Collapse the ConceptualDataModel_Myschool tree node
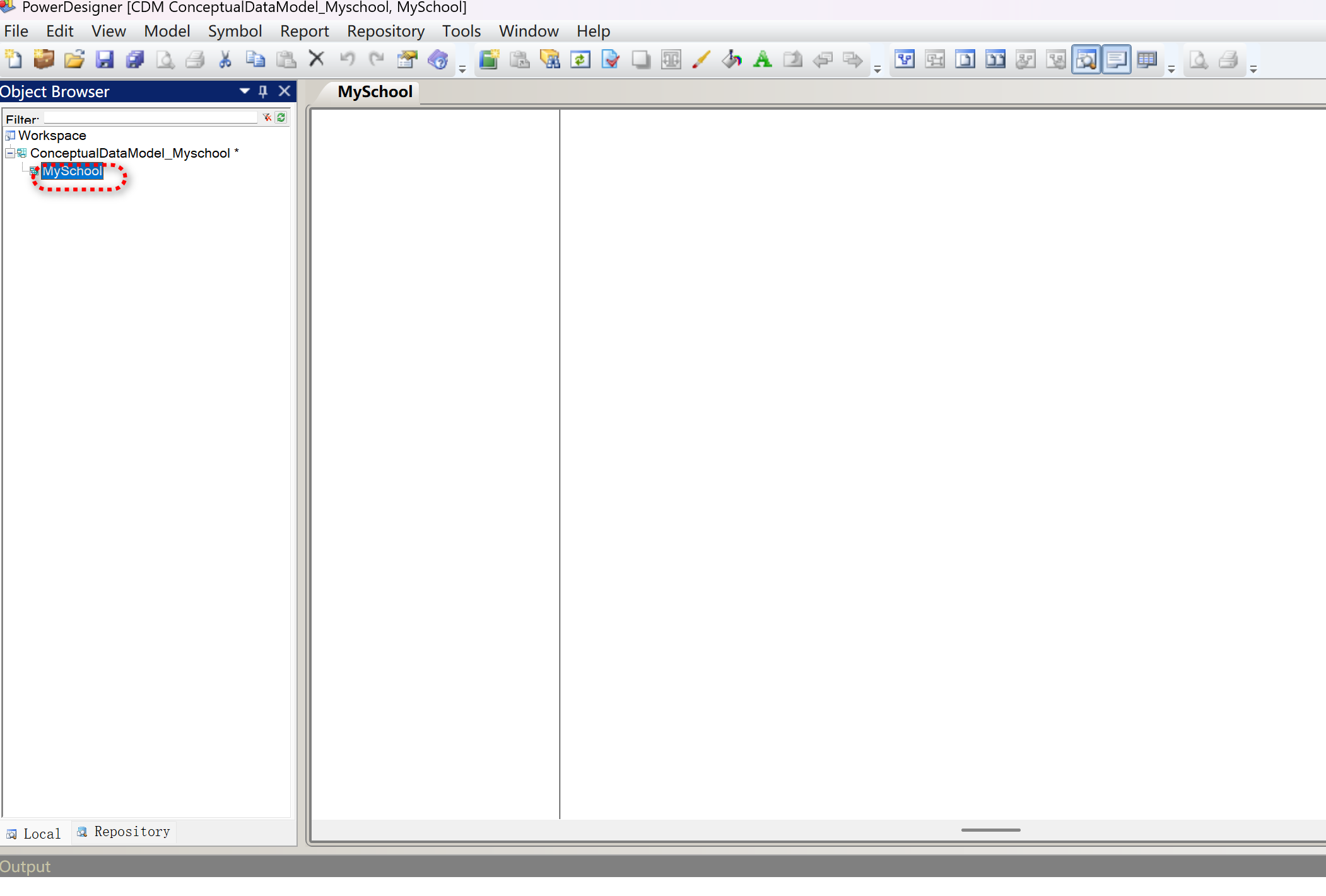The height and width of the screenshot is (896, 1326). coord(10,153)
